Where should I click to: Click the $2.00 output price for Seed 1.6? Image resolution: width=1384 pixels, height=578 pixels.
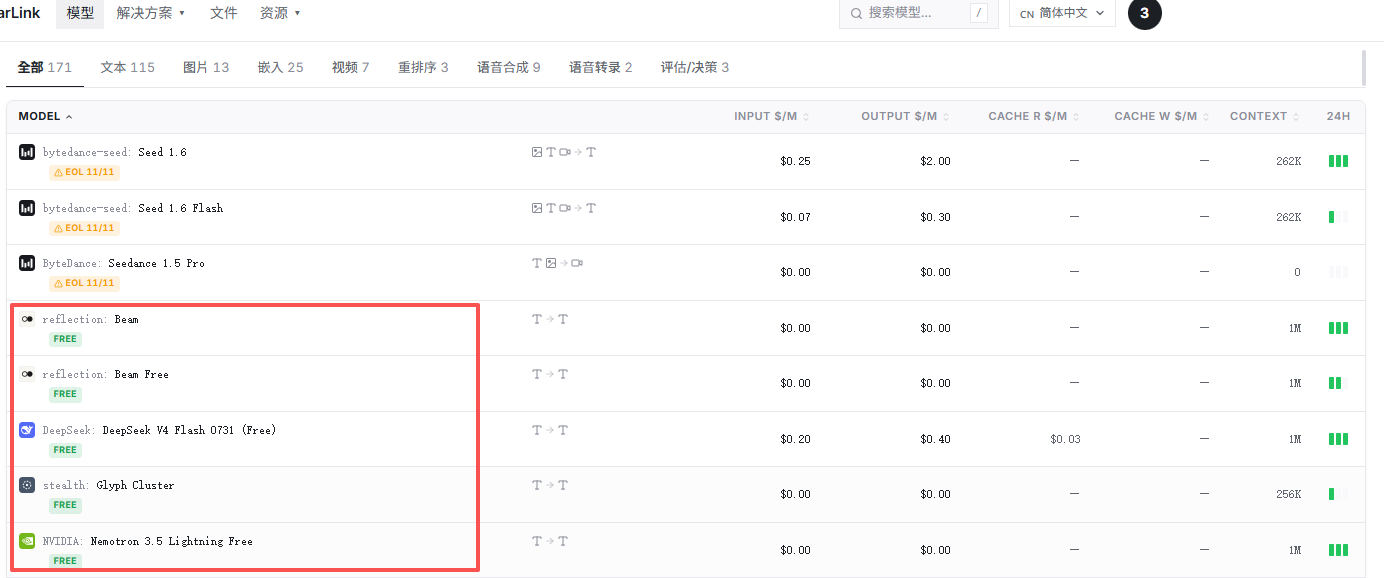pyautogui.click(x=935, y=161)
